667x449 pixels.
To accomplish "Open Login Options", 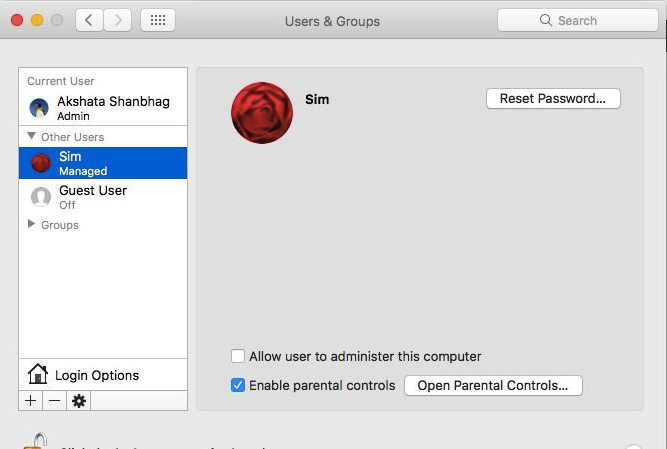I will 103,375.
